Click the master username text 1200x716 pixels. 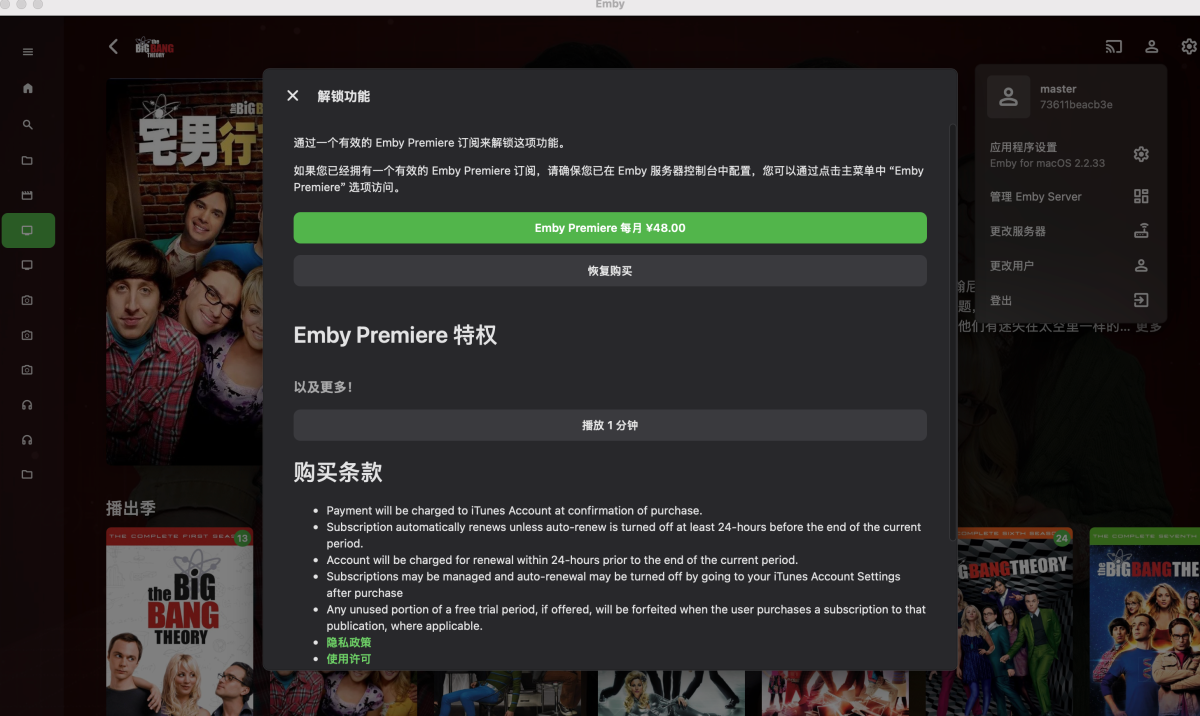(x=1058, y=89)
